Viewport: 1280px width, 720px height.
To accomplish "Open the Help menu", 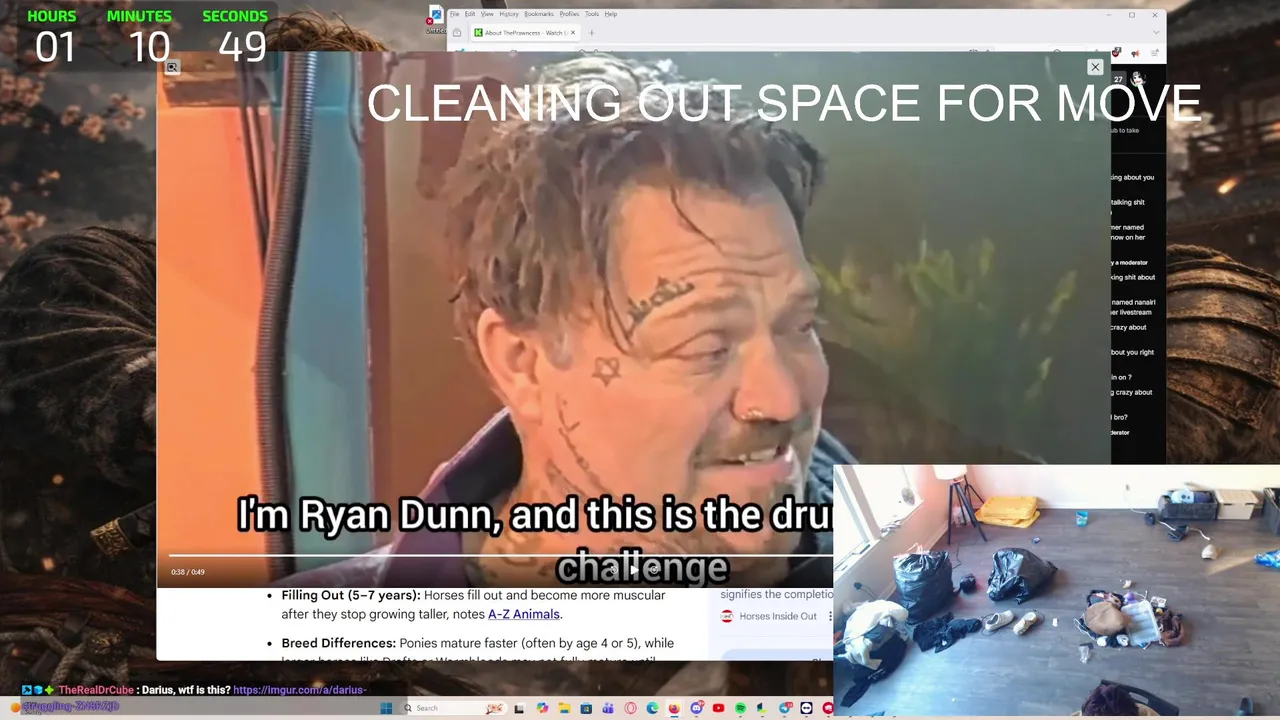I will tap(611, 14).
